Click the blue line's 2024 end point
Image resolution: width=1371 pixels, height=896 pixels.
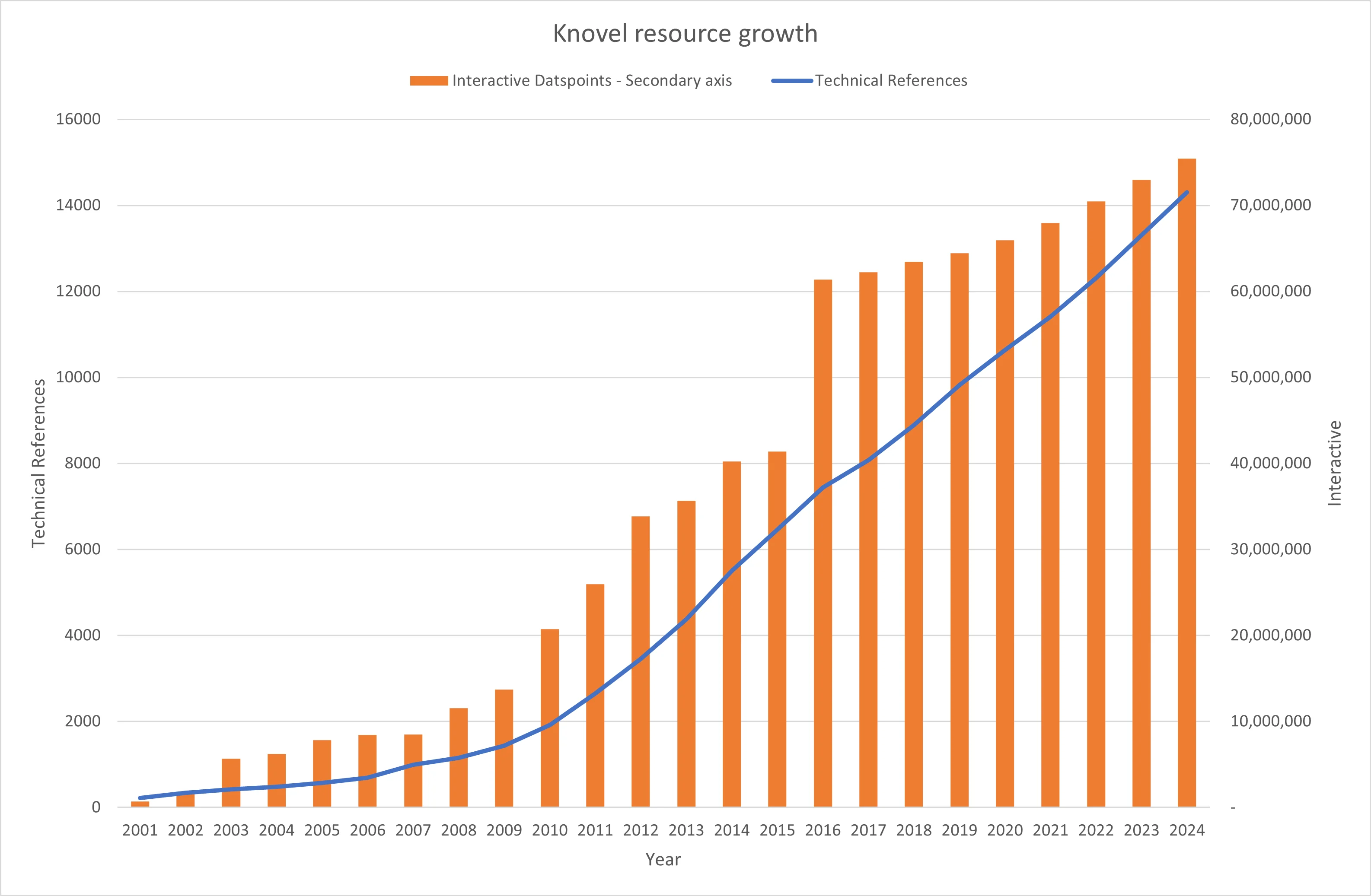point(1187,192)
